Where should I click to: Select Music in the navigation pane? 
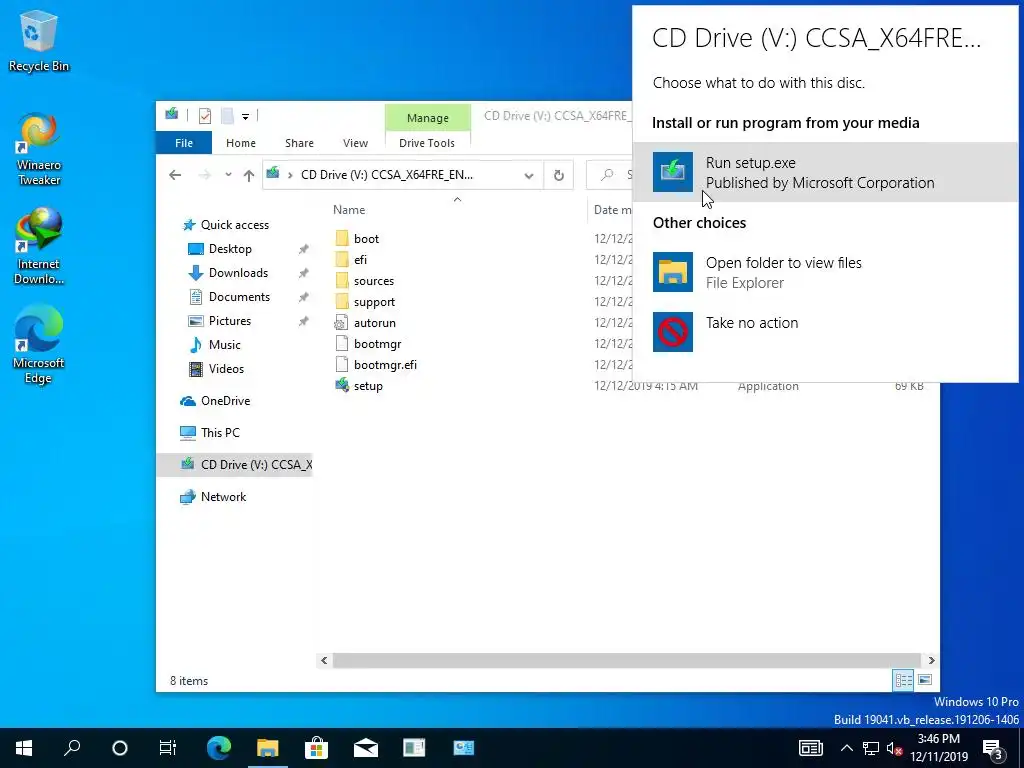pos(224,345)
